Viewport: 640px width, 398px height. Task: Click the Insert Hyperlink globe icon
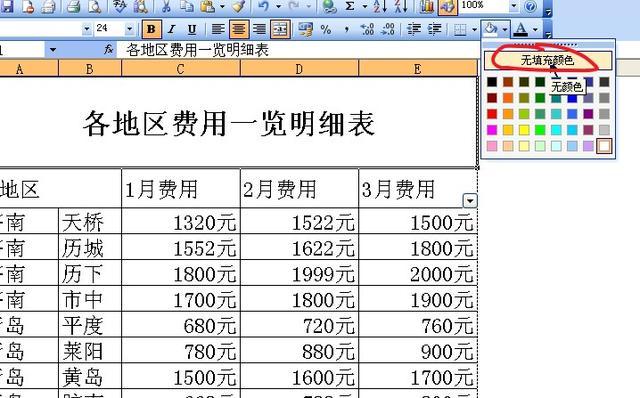click(329, 6)
